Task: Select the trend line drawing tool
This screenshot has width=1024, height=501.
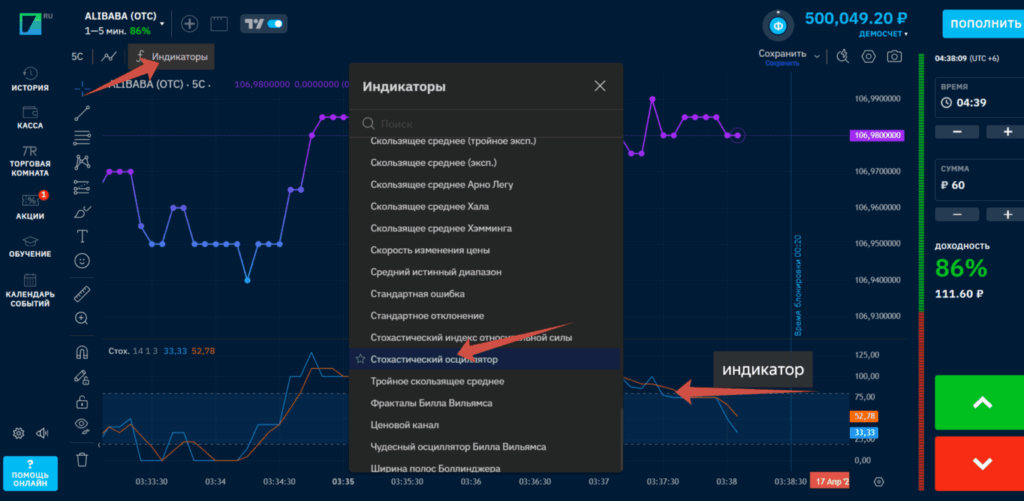Action: coord(82,112)
